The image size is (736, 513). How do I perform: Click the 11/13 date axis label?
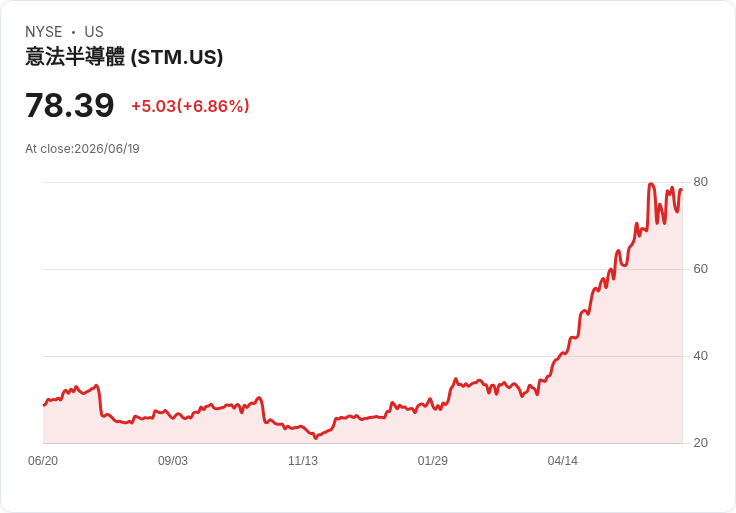303,461
